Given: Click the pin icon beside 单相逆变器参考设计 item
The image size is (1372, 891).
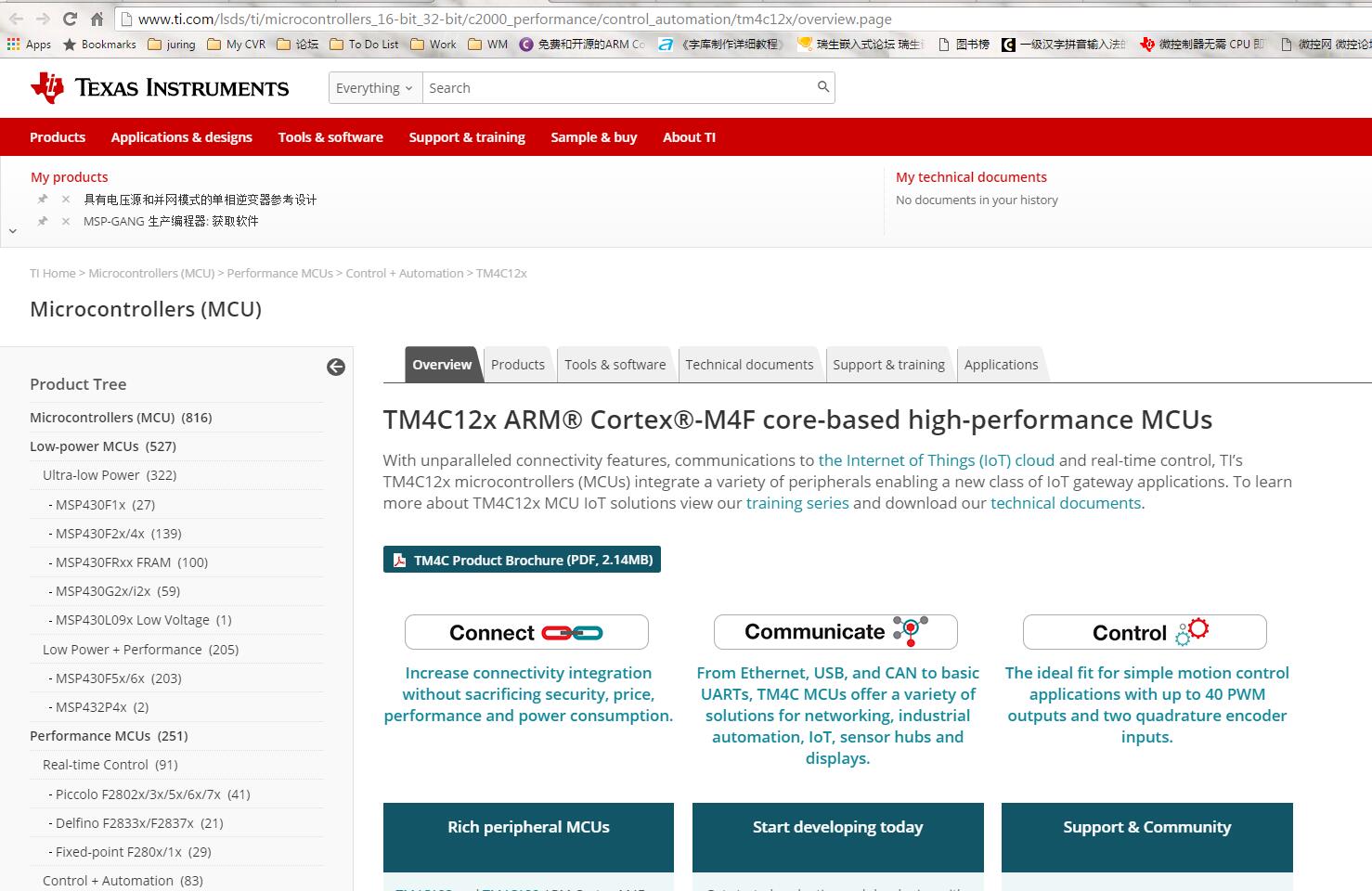Looking at the screenshot, I should [43, 200].
